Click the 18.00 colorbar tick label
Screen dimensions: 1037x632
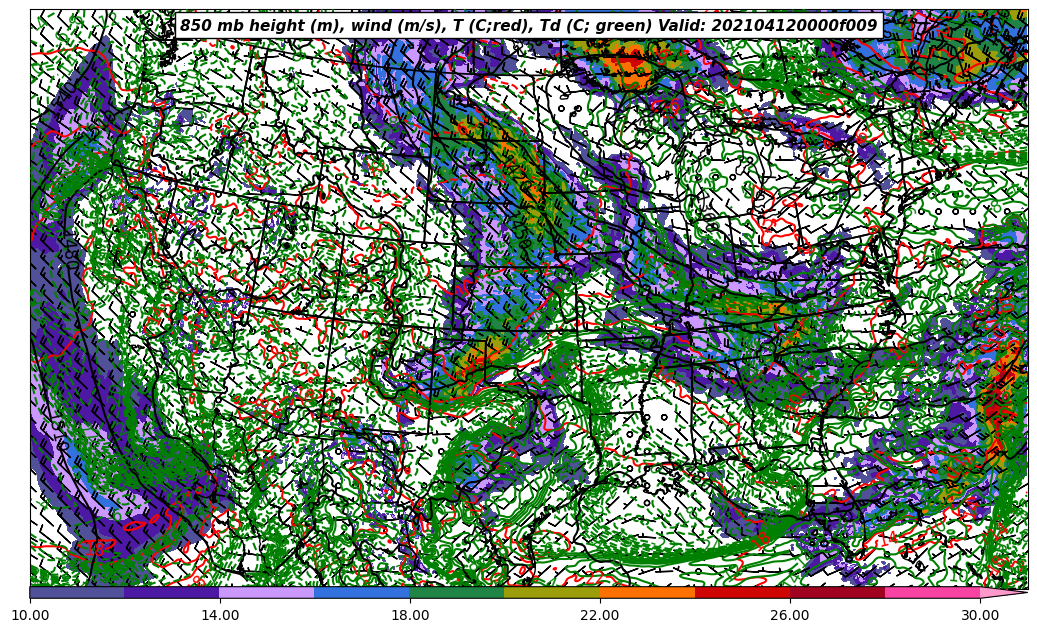(410, 616)
